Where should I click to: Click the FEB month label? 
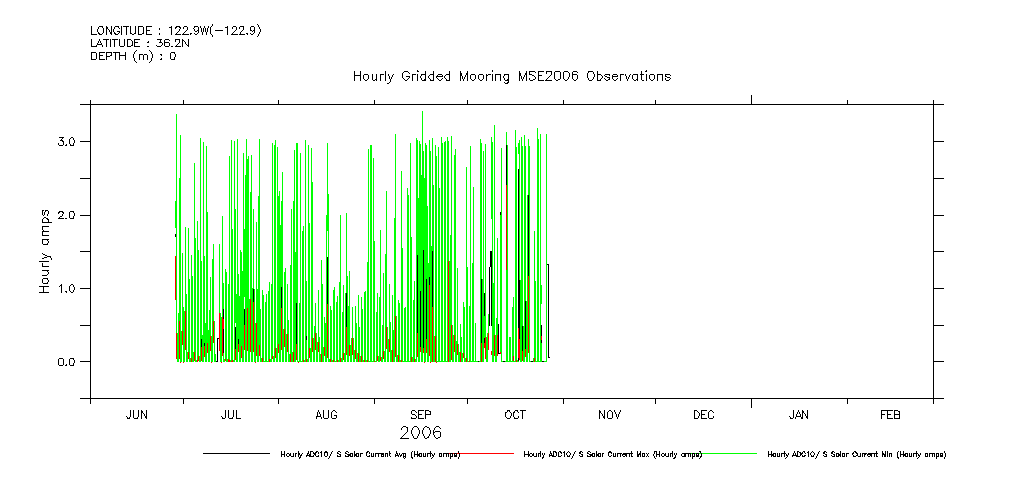click(890, 414)
